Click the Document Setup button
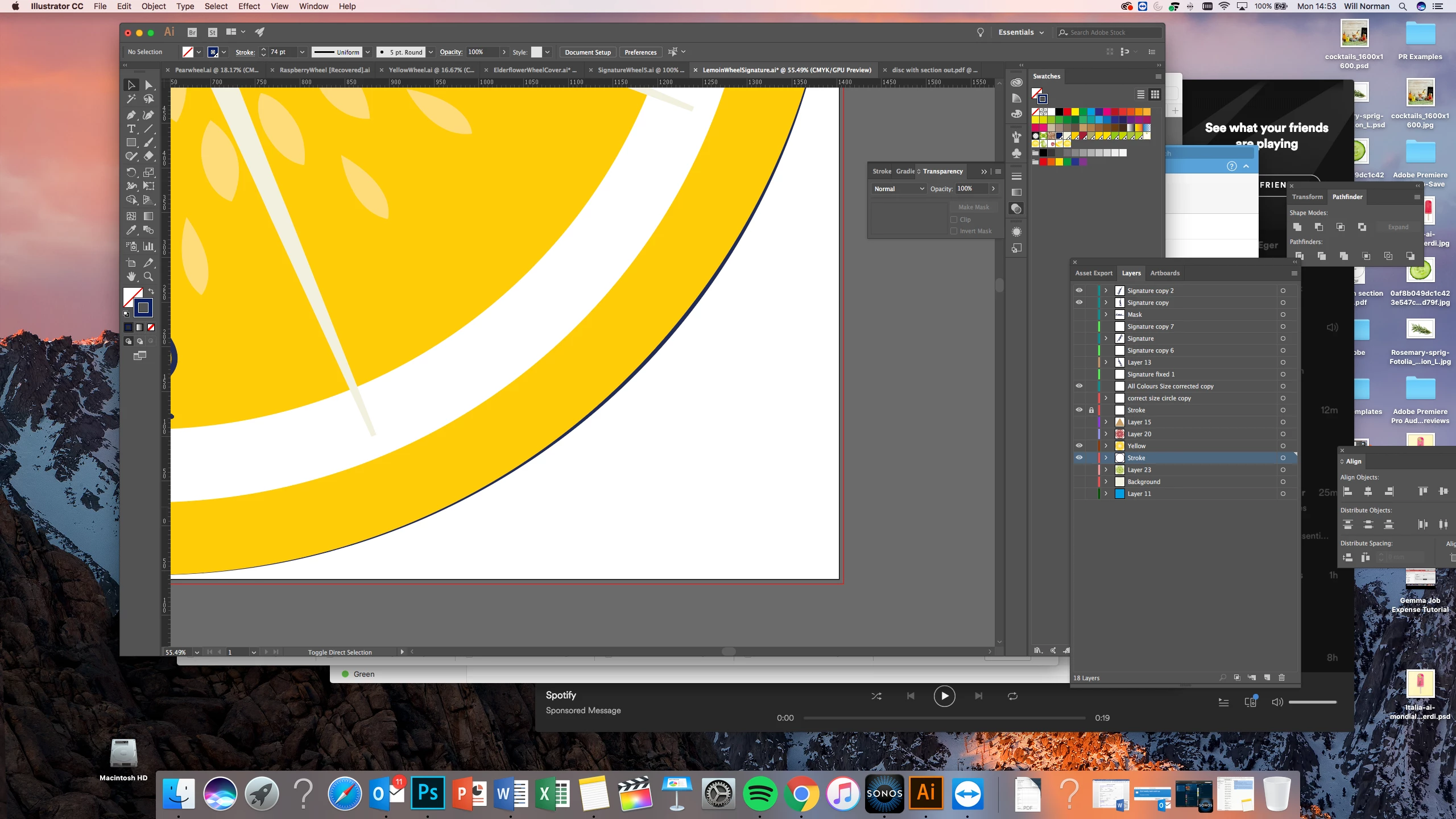Screen dimensions: 1456x819 coord(588,52)
